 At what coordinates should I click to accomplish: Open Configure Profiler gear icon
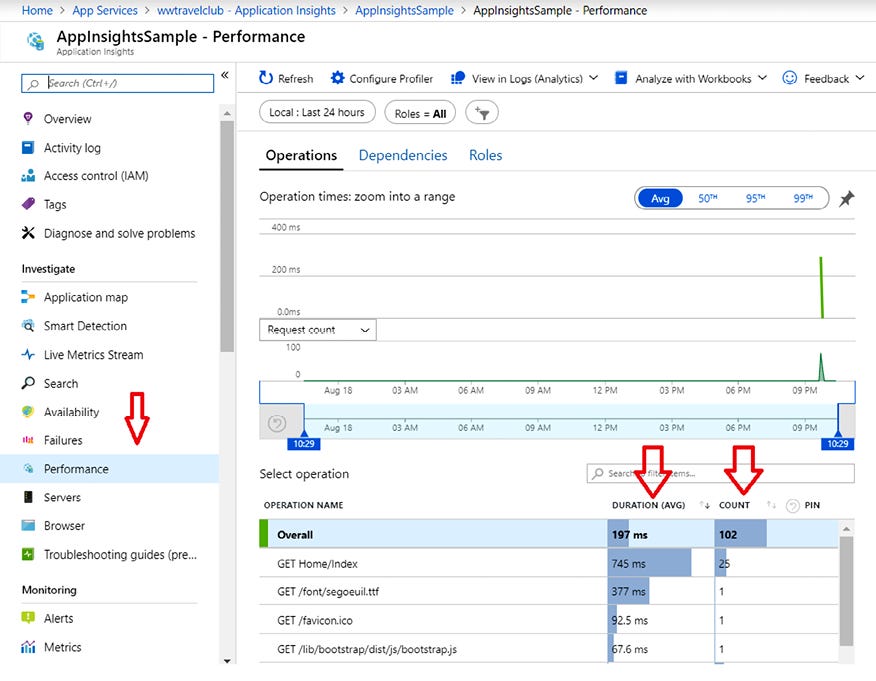coord(337,78)
